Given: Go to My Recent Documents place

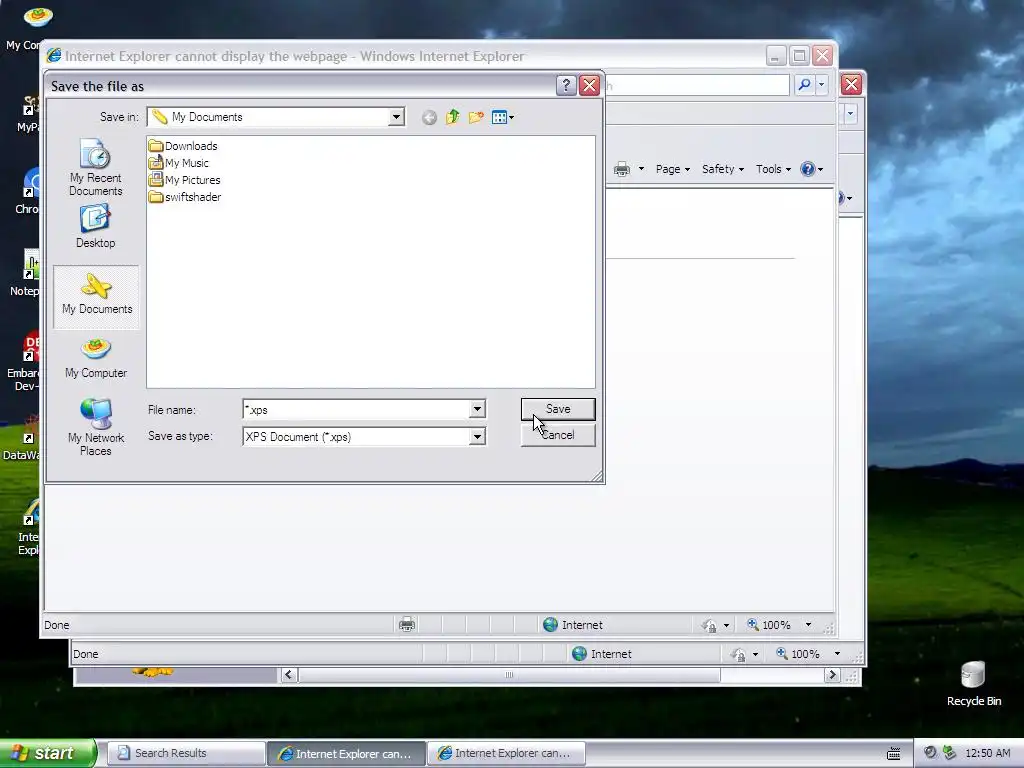Looking at the screenshot, I should coord(95,167).
